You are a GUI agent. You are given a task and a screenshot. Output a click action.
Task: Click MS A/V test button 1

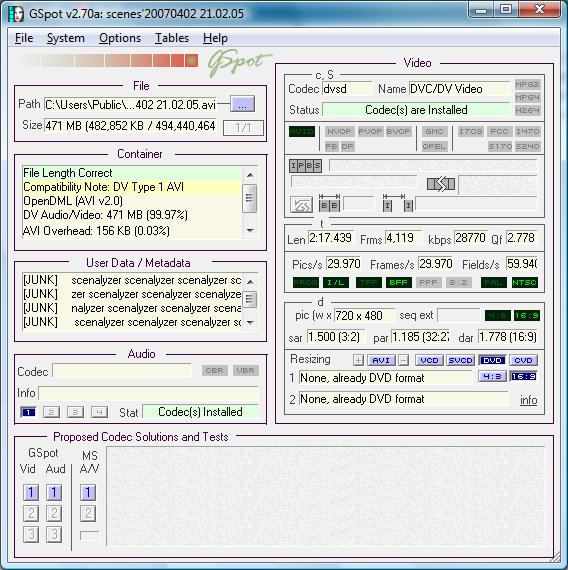[x=88, y=493]
